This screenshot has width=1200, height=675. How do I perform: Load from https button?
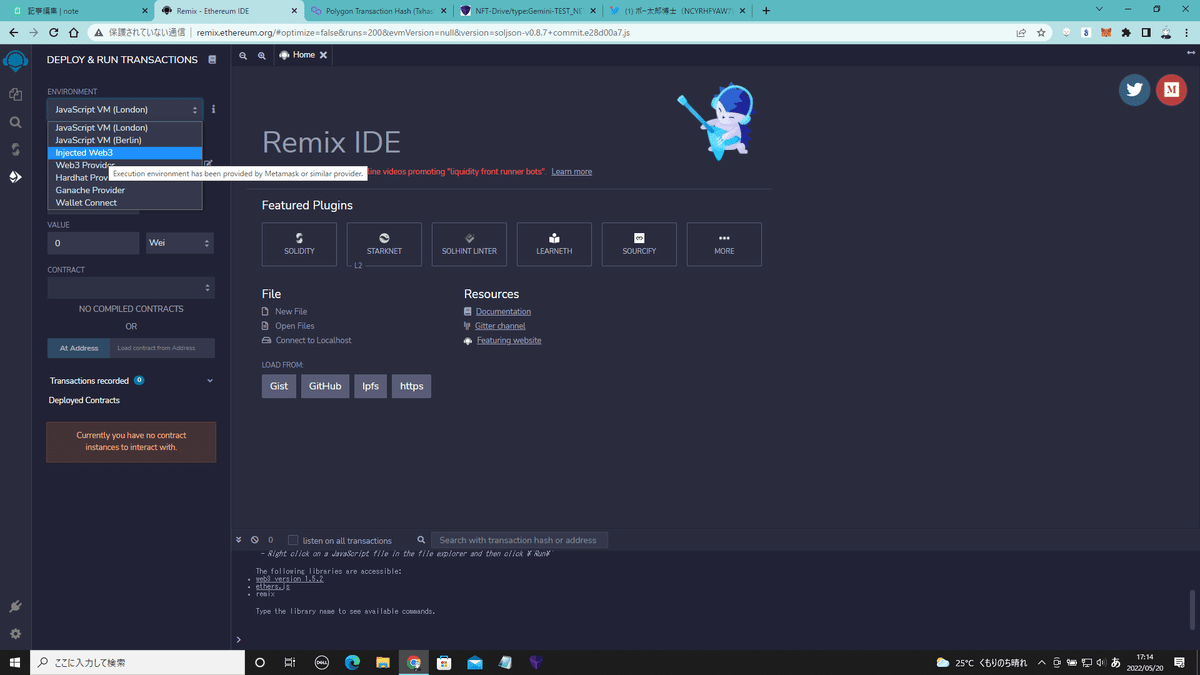(411, 386)
